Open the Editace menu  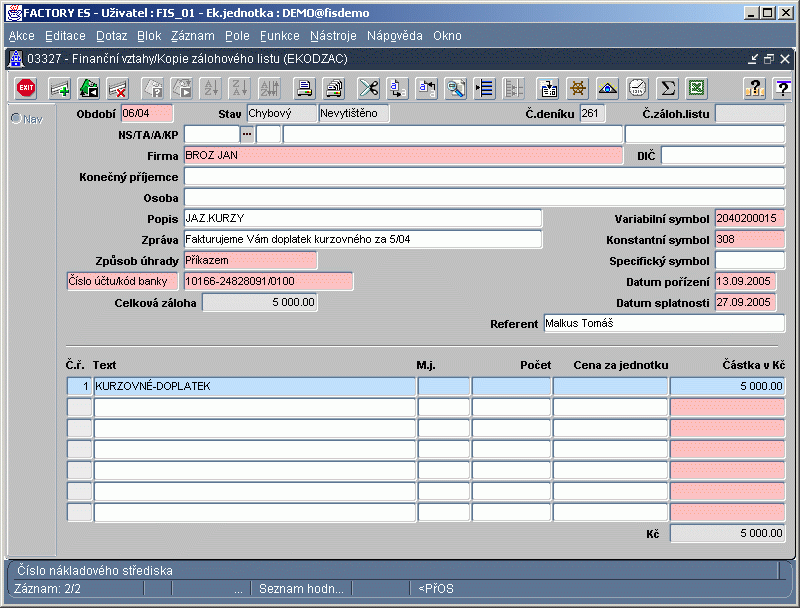pyautogui.click(x=65, y=36)
